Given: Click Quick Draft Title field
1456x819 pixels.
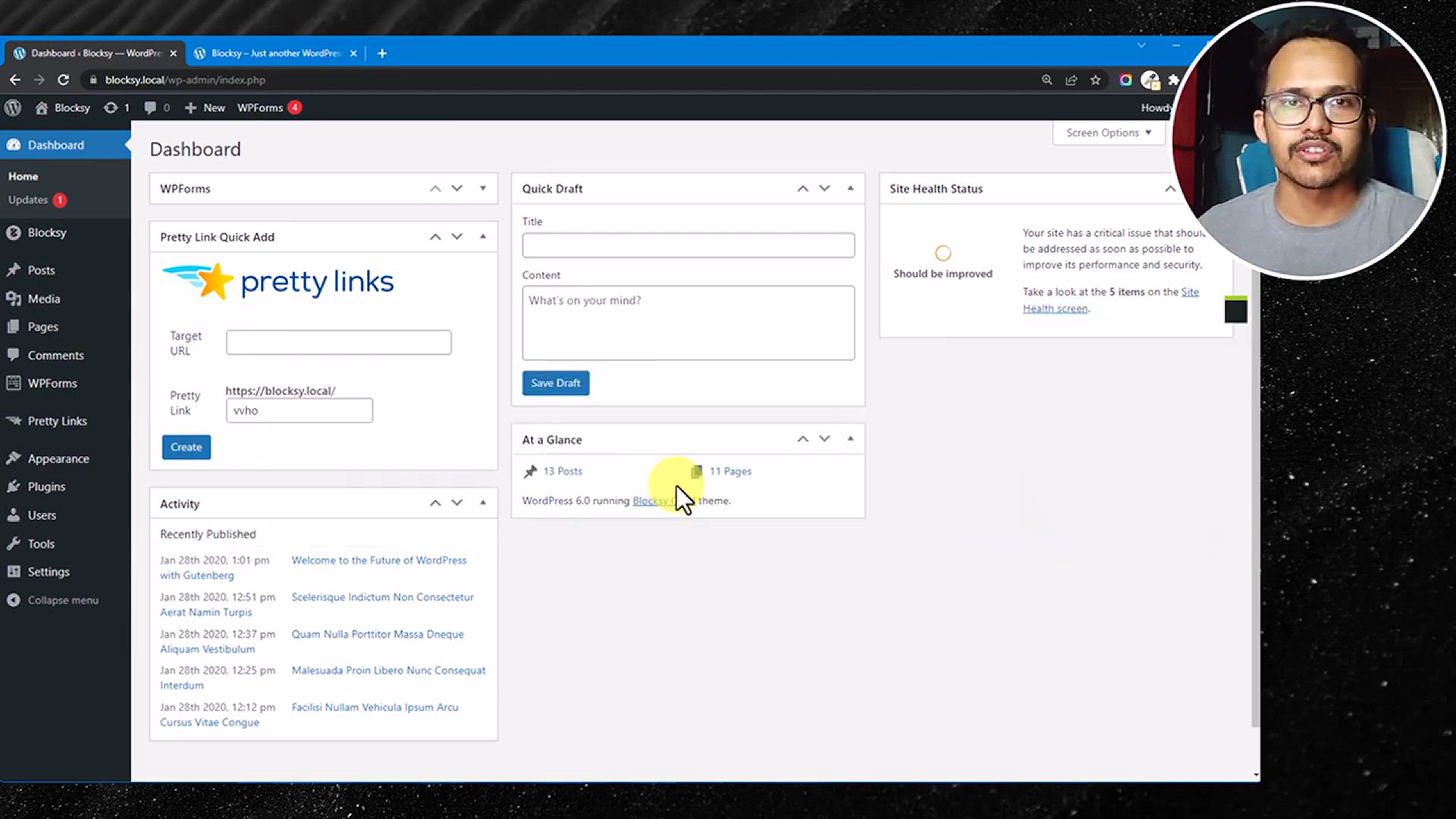Looking at the screenshot, I should click(x=688, y=245).
